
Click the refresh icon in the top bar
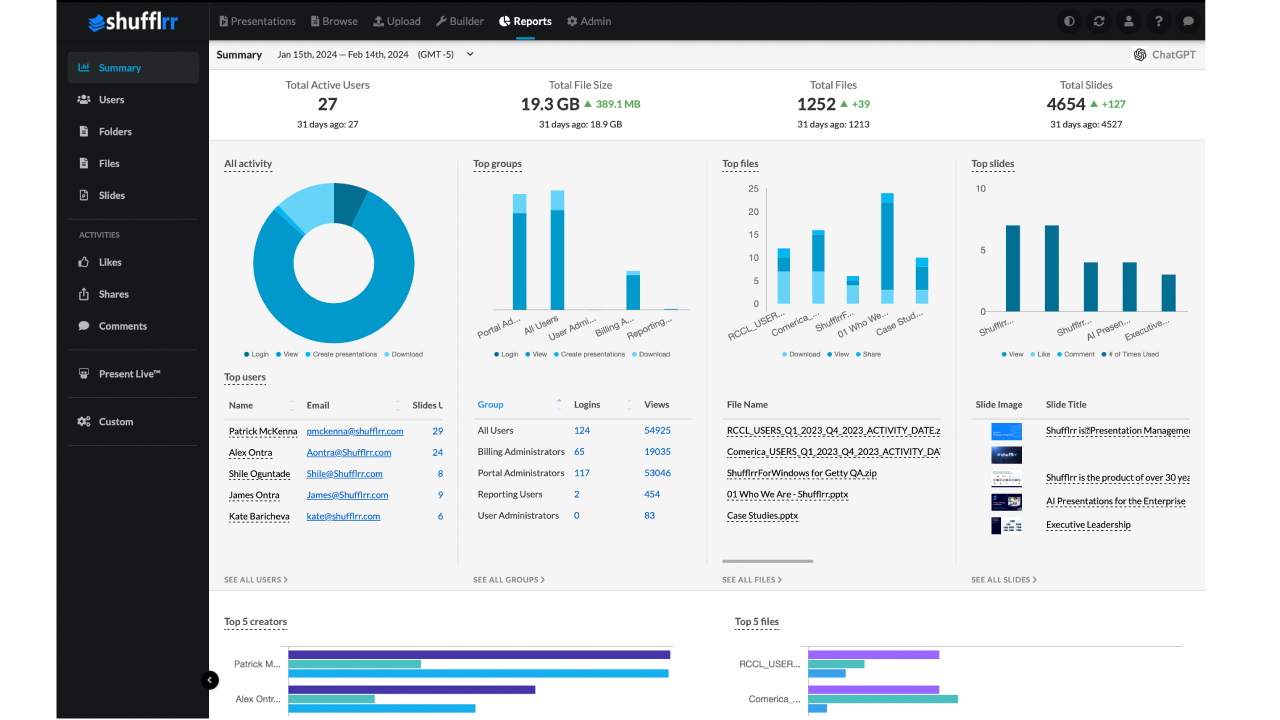[x=1099, y=21]
